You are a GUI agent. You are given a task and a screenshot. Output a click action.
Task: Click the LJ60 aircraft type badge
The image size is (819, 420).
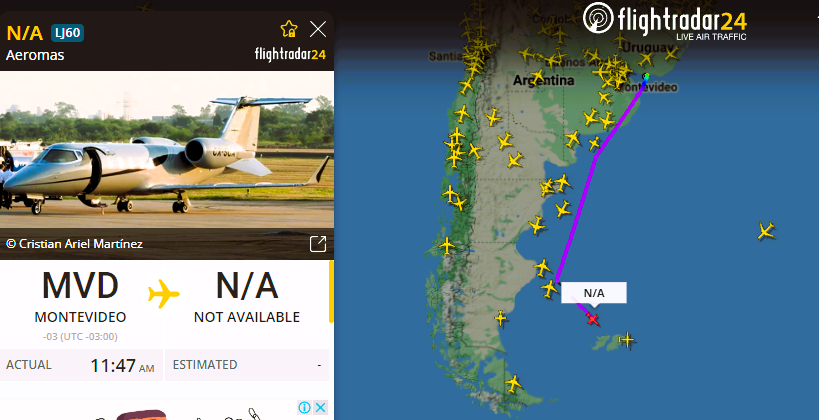[x=67, y=33]
